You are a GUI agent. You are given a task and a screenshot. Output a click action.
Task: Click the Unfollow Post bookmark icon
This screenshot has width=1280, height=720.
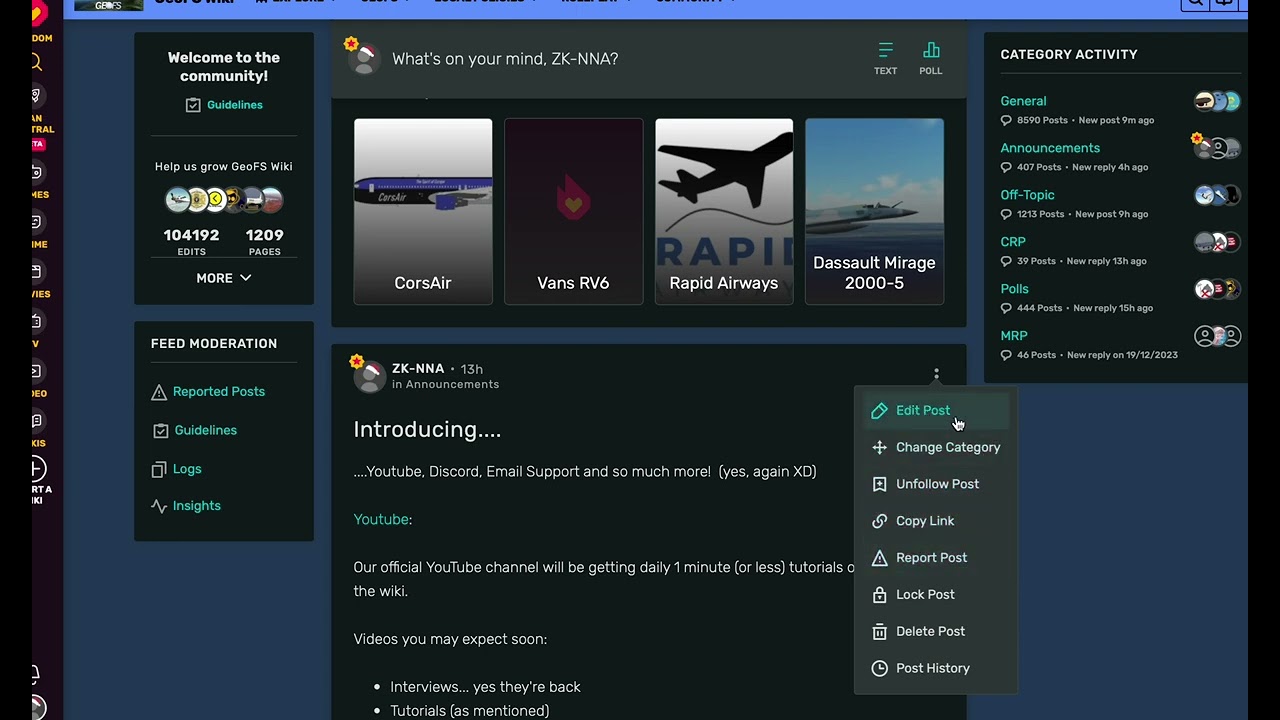(x=879, y=484)
